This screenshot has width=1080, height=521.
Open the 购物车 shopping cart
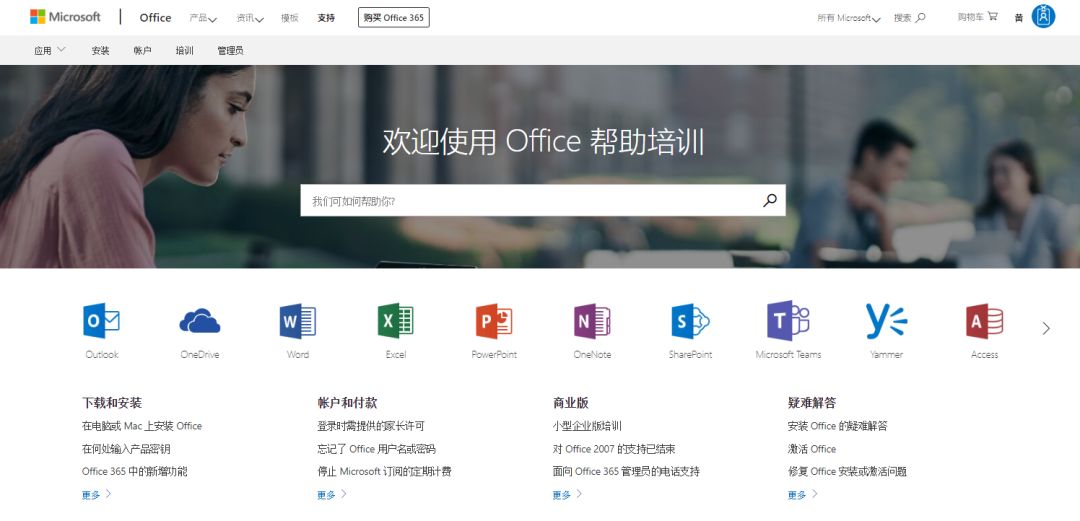[977, 17]
